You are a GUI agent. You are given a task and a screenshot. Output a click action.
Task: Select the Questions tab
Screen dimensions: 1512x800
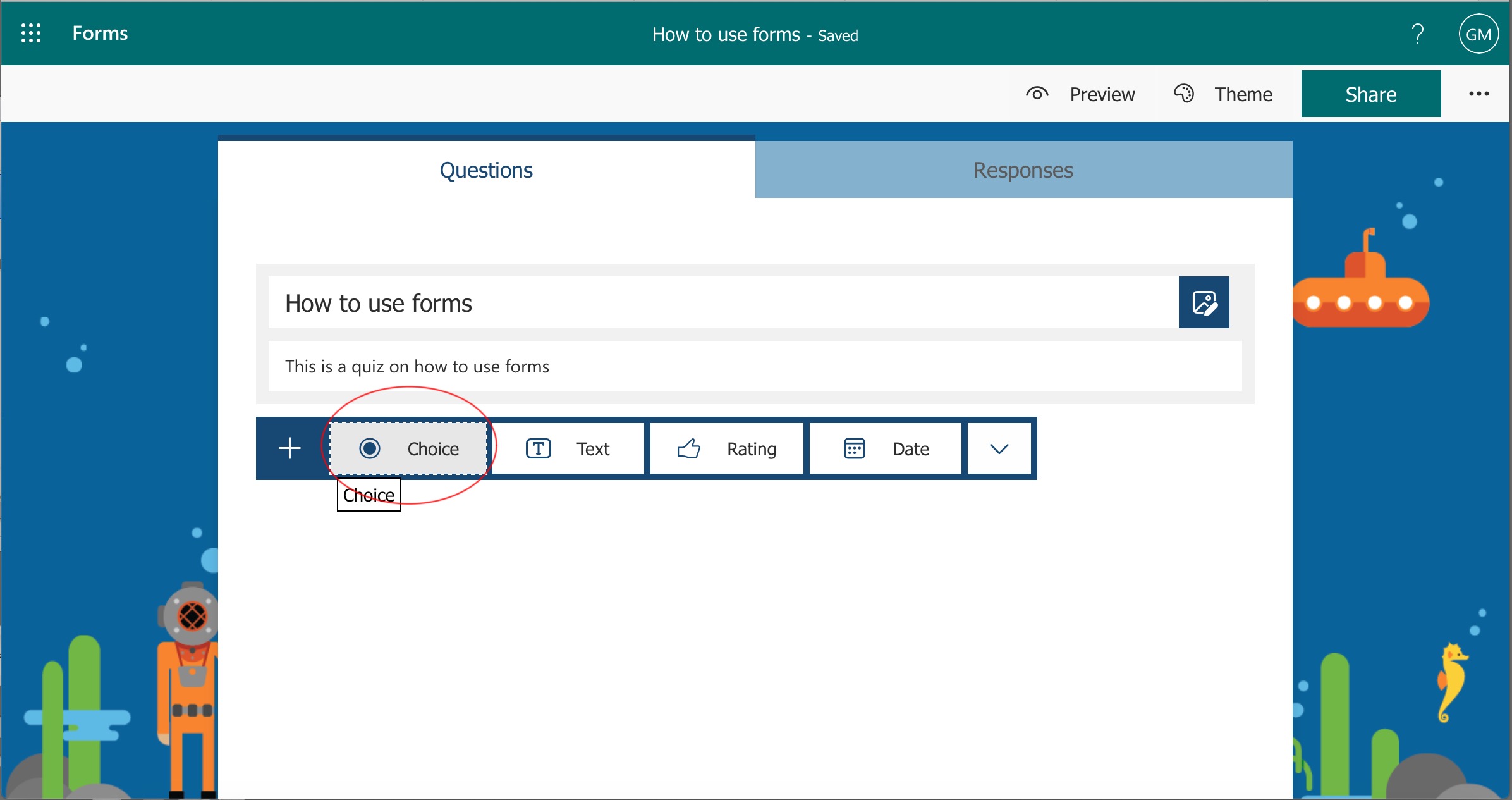(x=486, y=170)
